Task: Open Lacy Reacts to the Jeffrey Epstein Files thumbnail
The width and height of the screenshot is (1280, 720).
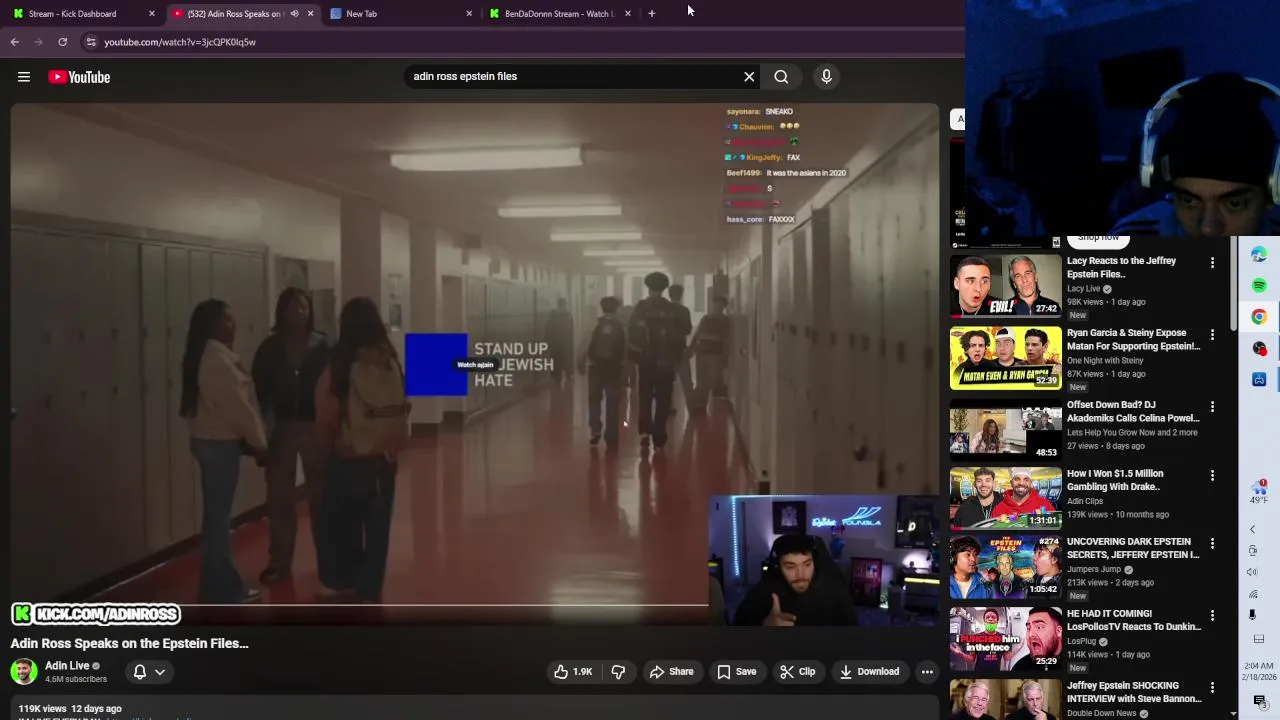Action: click(1005, 285)
